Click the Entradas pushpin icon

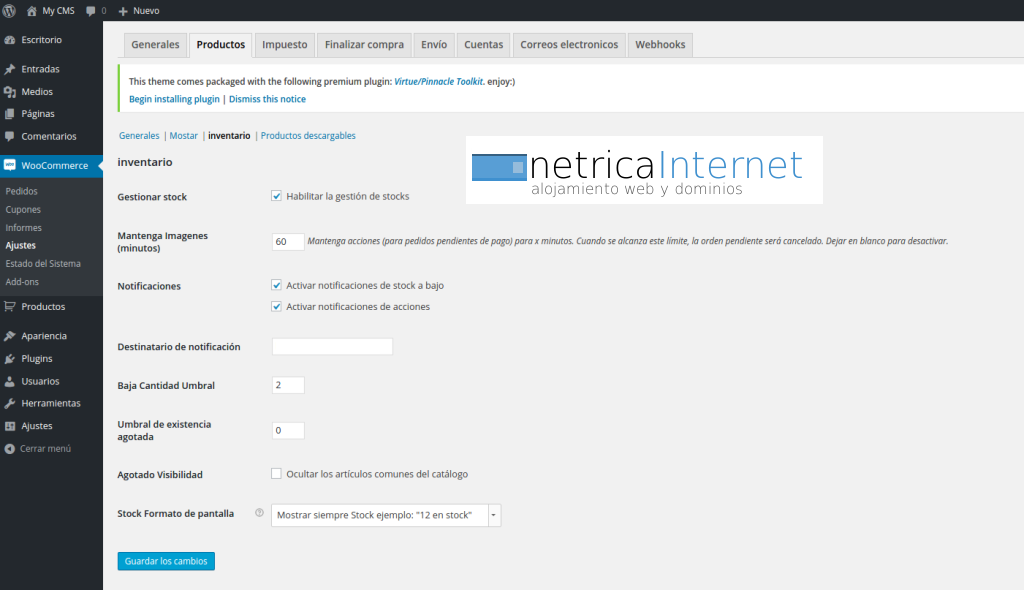[x=10, y=69]
